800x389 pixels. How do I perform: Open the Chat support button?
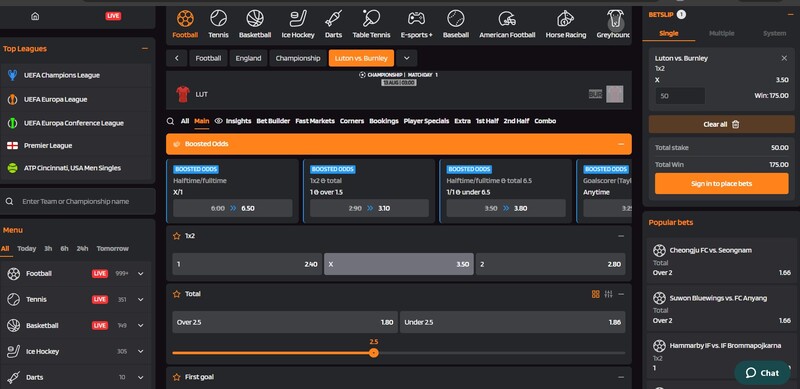762,373
